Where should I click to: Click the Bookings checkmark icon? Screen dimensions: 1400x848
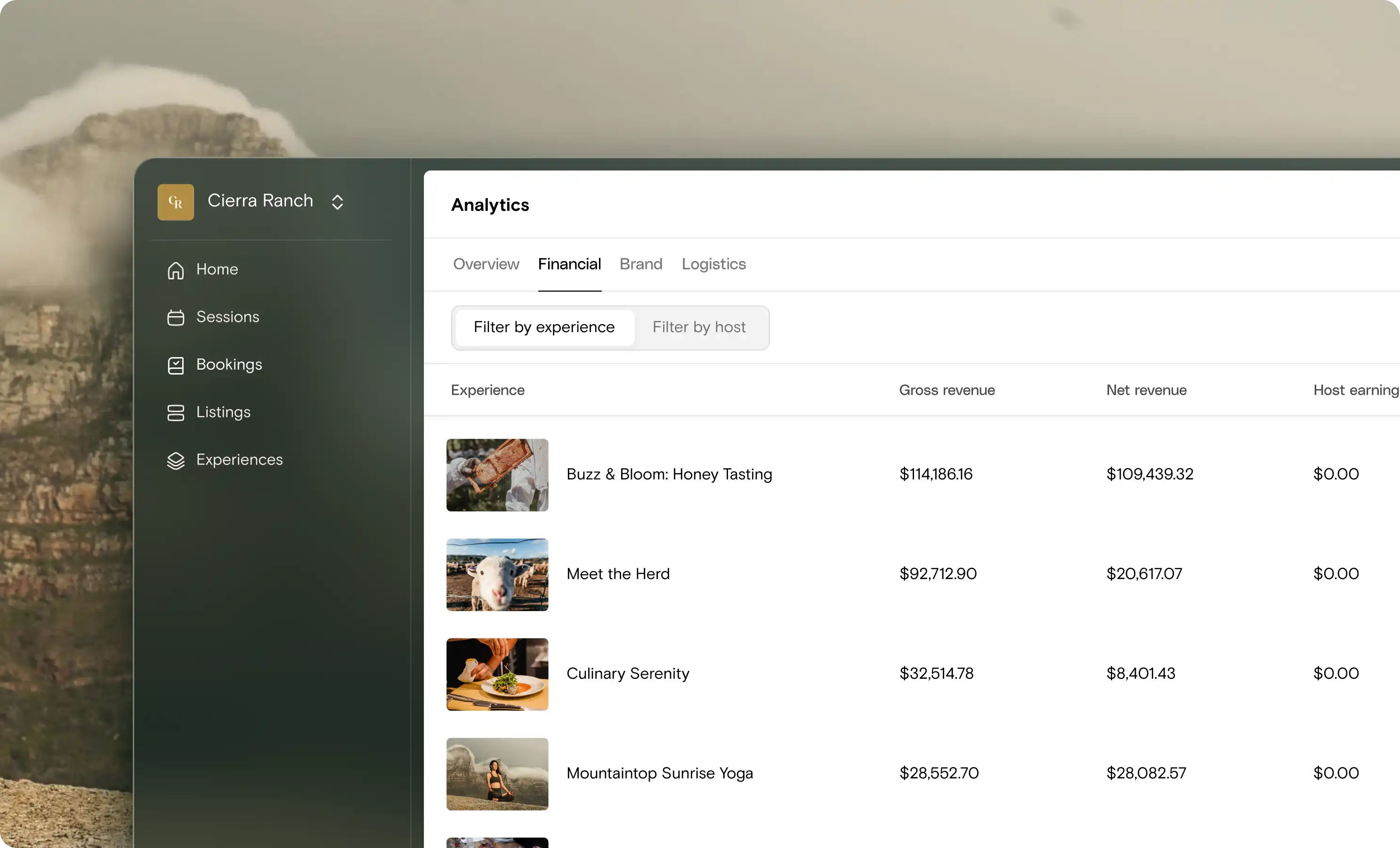pos(176,366)
